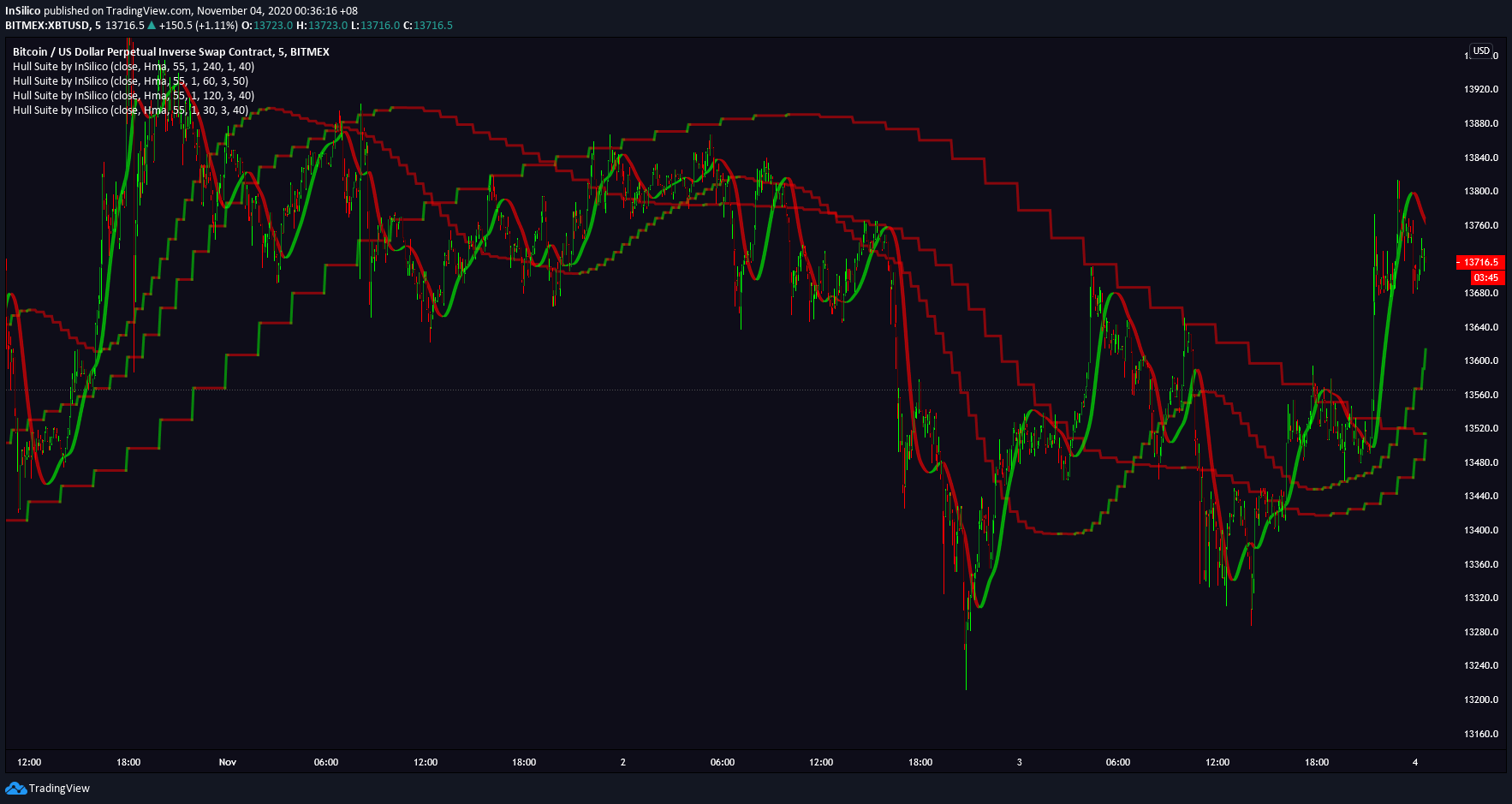Click the TradingView cloud logo icon

tap(15, 789)
